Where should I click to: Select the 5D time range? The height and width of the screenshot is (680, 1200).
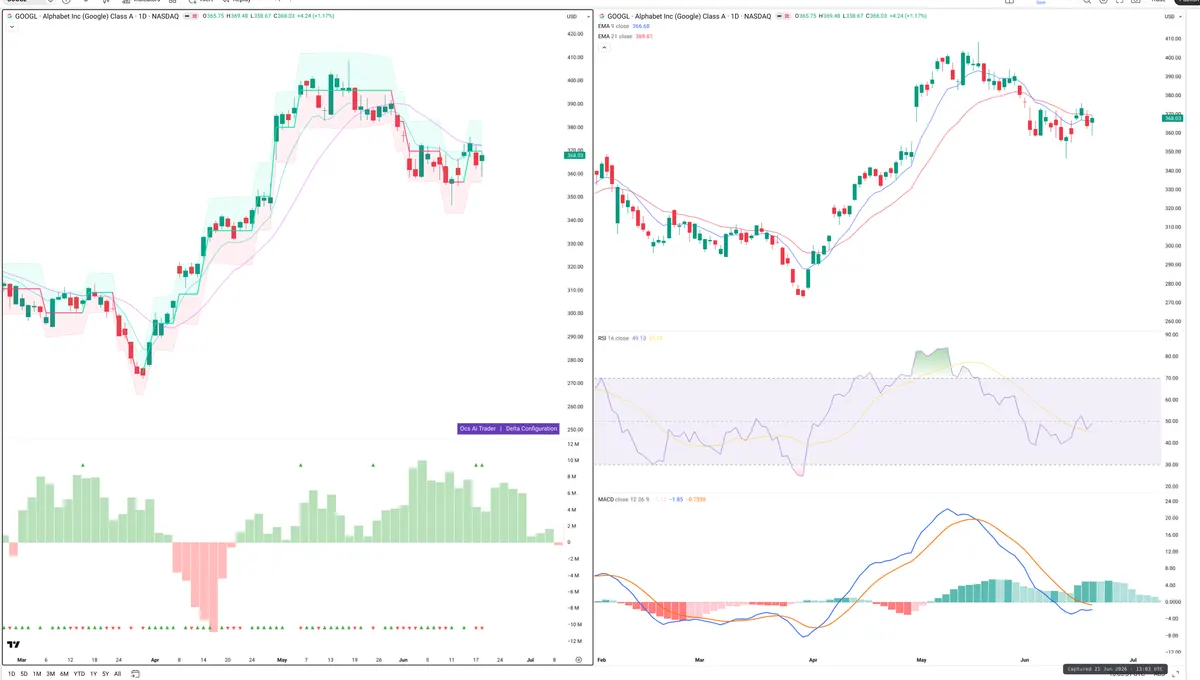point(24,674)
